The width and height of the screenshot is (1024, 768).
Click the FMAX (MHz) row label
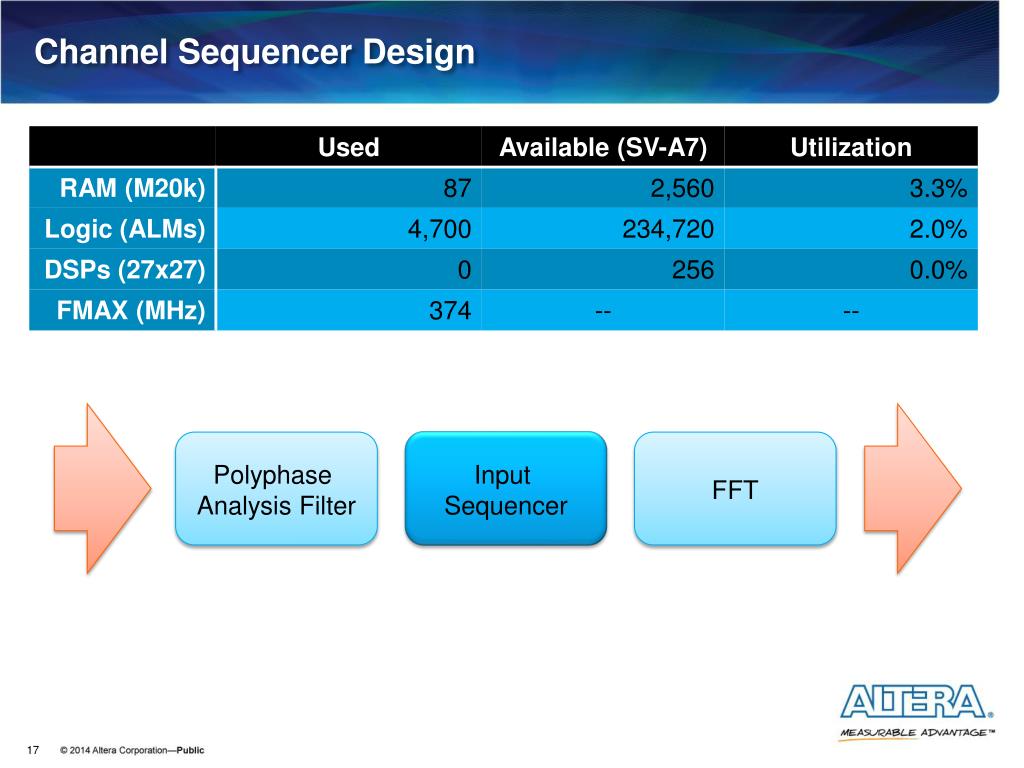pos(123,310)
